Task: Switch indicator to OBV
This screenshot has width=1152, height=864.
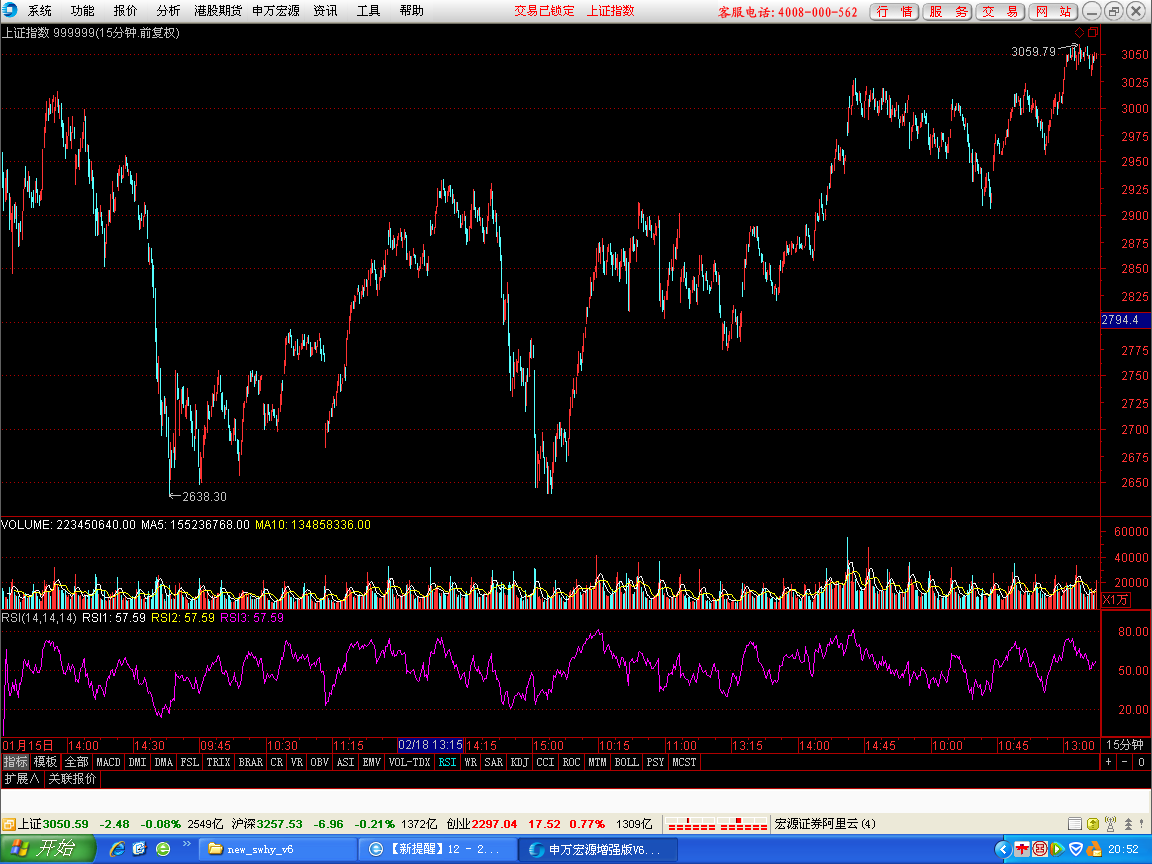Action: click(x=319, y=762)
